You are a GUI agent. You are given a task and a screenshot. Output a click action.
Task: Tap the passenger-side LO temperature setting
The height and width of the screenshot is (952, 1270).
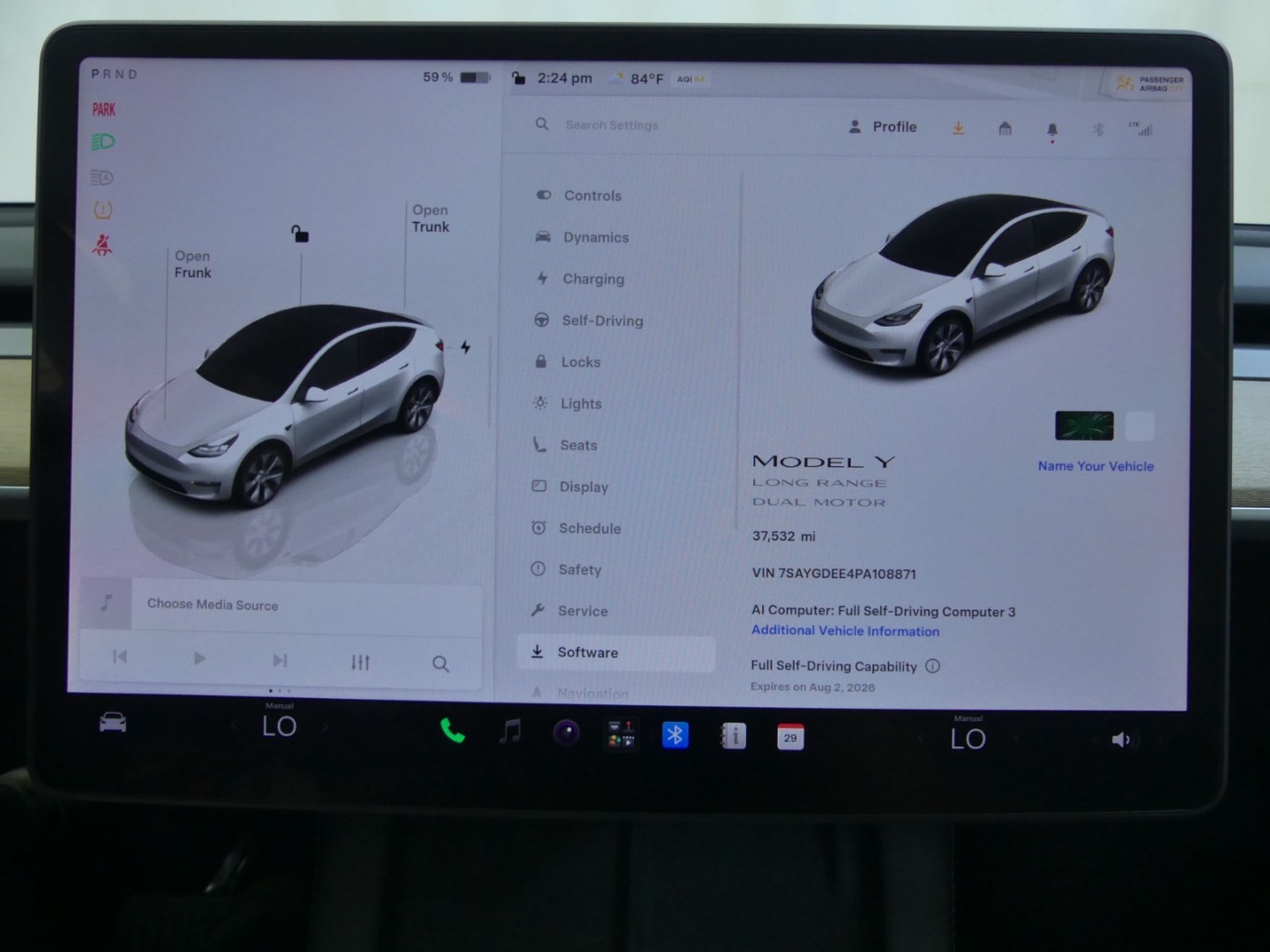tap(968, 739)
